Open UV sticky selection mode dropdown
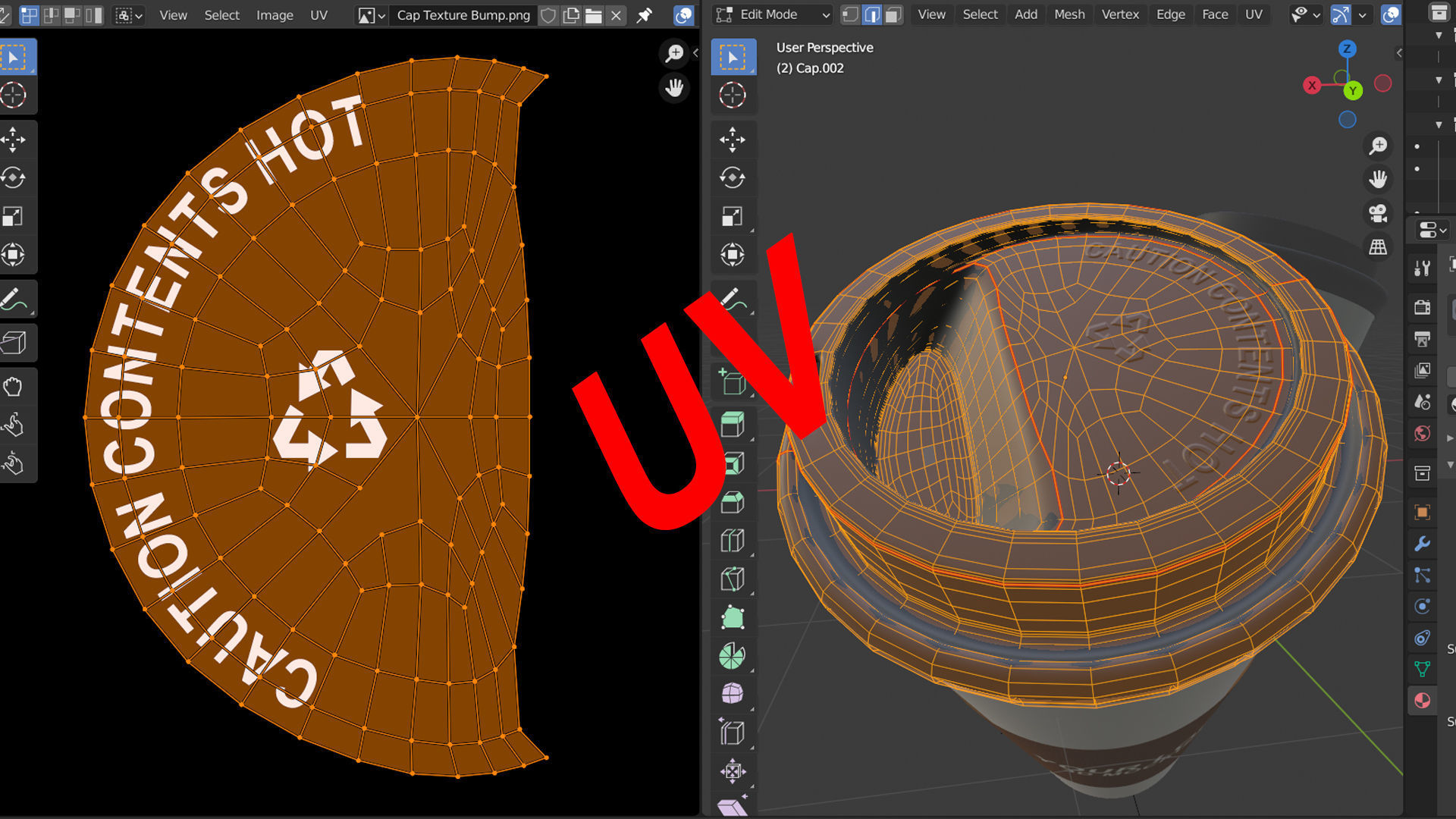Viewport: 1456px width, 819px height. [128, 15]
